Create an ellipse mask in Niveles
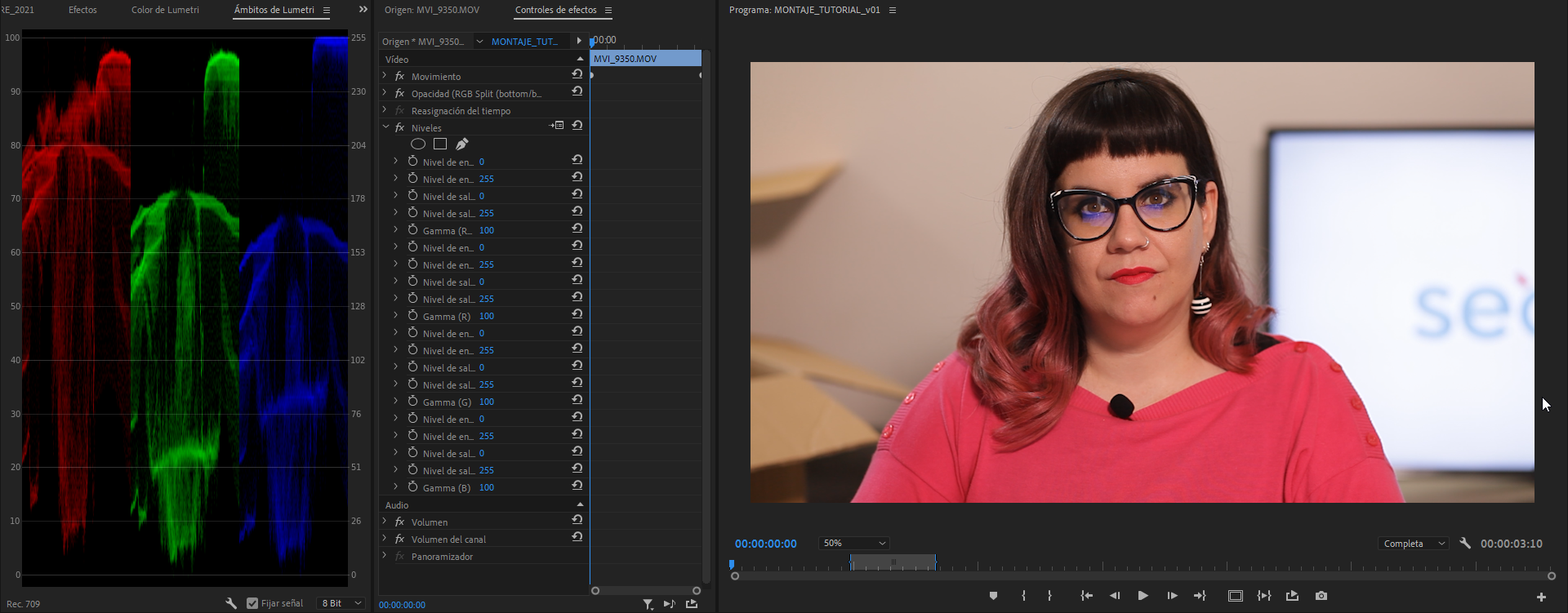The image size is (1568, 613). pyautogui.click(x=418, y=144)
